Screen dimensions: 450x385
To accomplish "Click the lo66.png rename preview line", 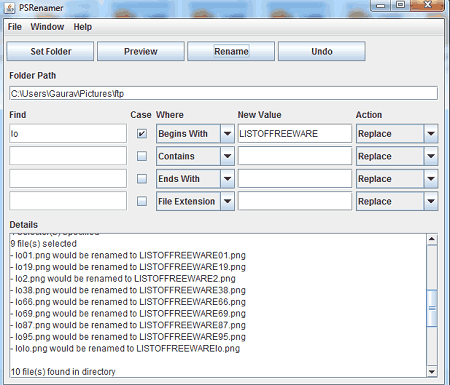I will pos(128,302).
